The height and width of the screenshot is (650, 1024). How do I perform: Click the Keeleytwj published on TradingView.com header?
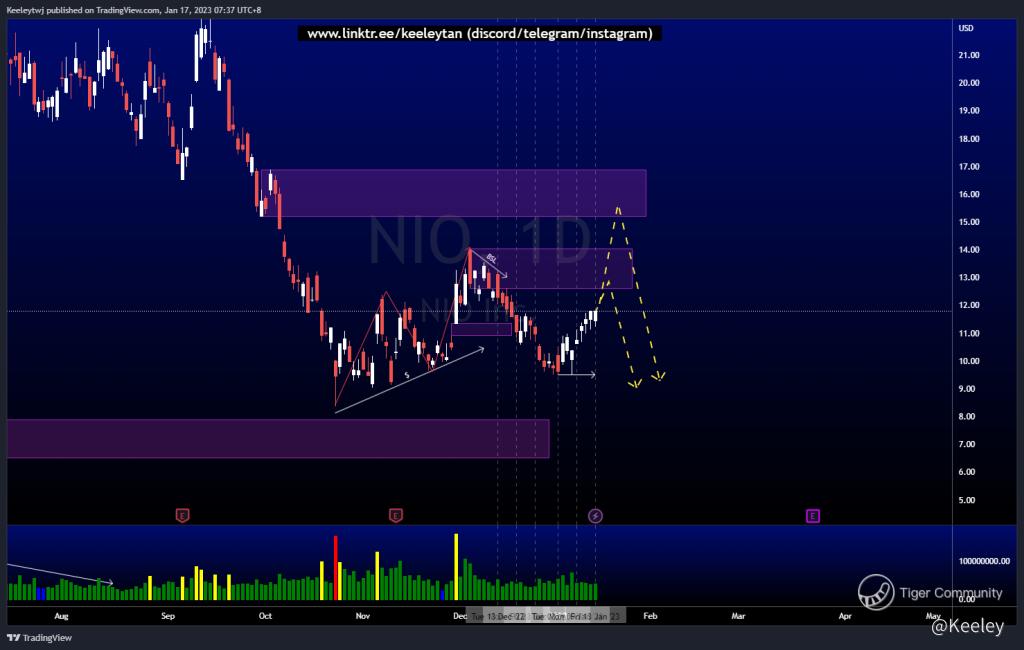134,10
